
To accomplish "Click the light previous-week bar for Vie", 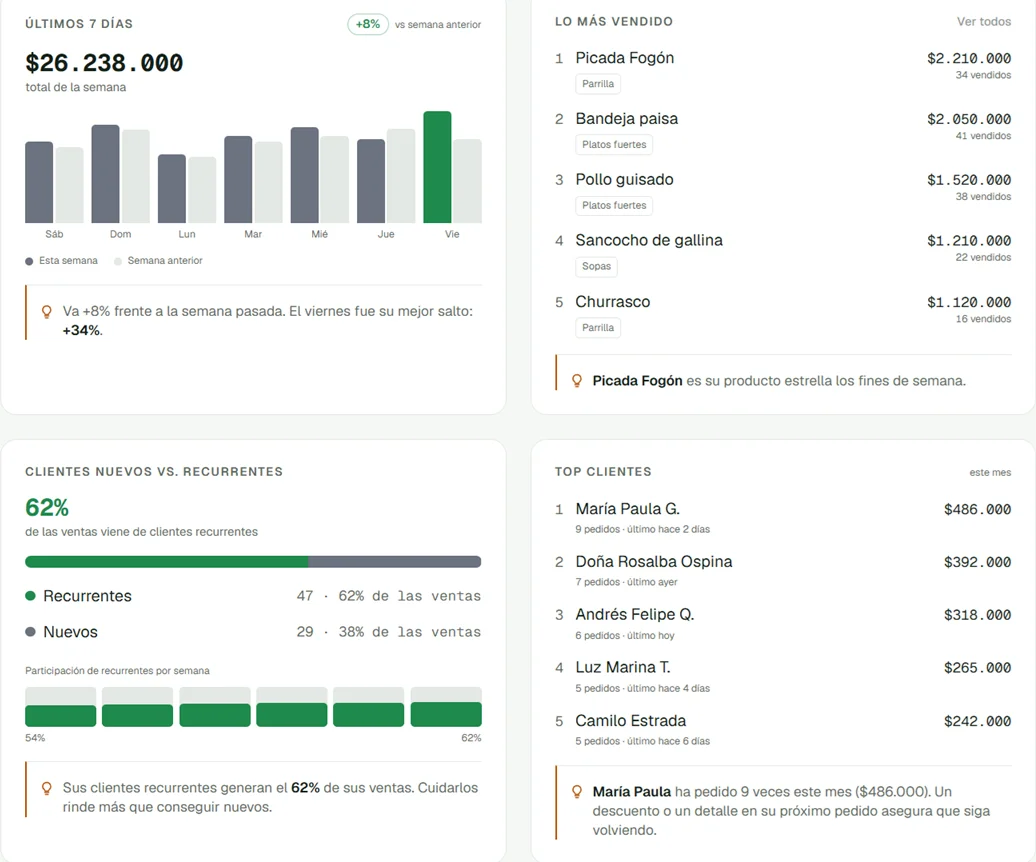I will click(x=468, y=181).
